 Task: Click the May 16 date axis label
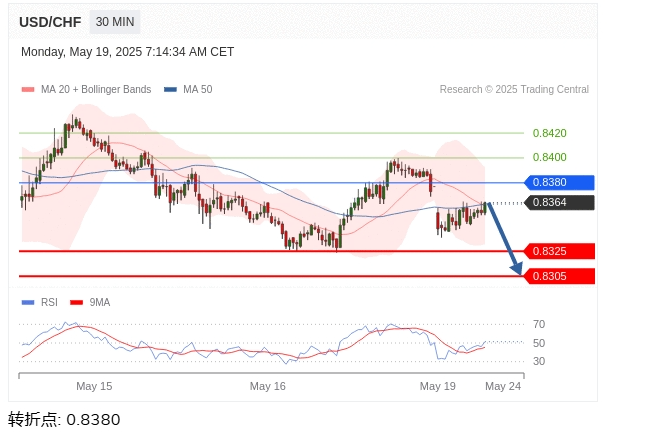click(268, 386)
